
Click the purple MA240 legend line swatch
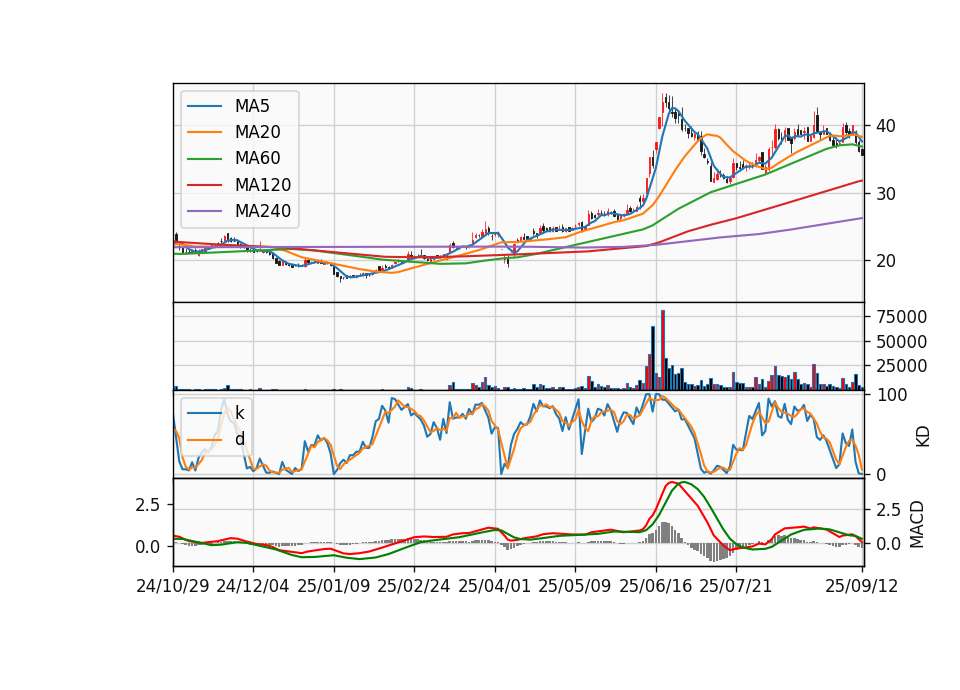(204, 211)
